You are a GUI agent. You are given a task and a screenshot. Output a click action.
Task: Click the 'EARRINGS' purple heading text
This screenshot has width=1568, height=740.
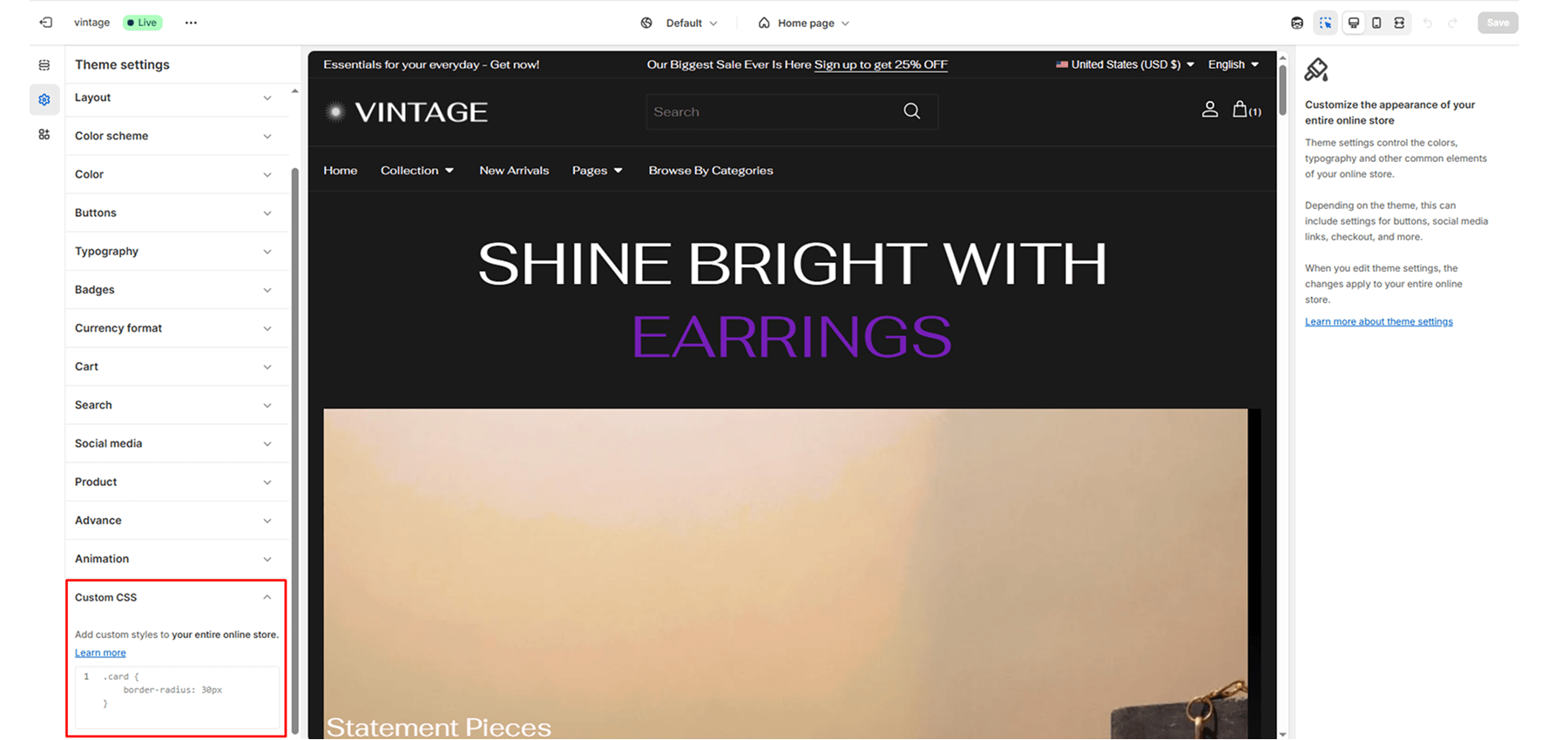tap(792, 336)
